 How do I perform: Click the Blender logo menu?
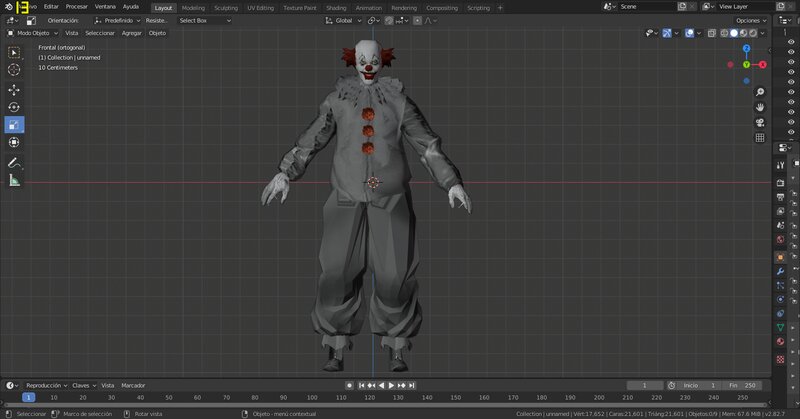[x=9, y=7]
